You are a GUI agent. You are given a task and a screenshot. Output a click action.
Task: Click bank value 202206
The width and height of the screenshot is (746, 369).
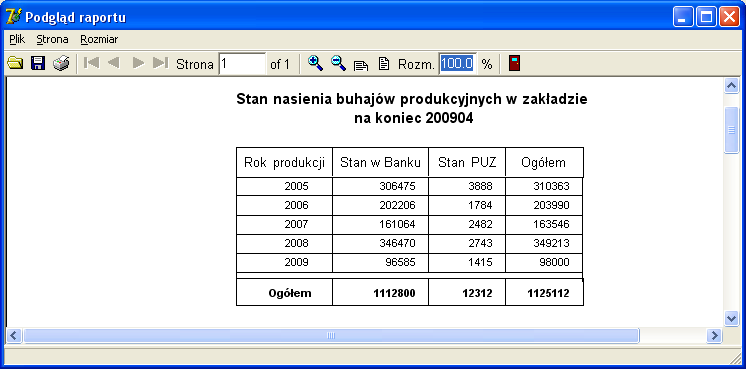(x=397, y=205)
